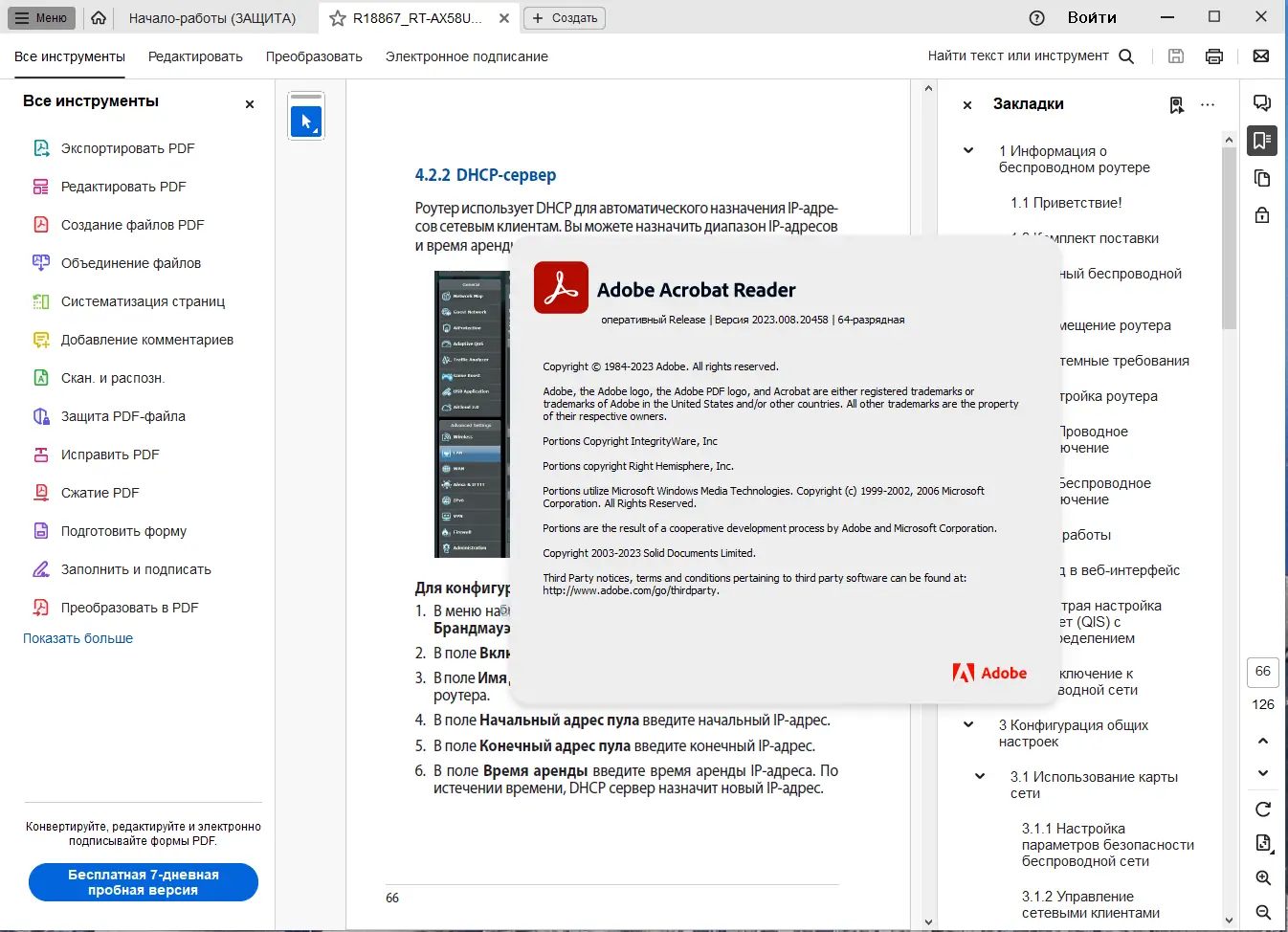Switch to the R18867_RT-AX58U document tab
The image size is (1288, 932).
417,18
